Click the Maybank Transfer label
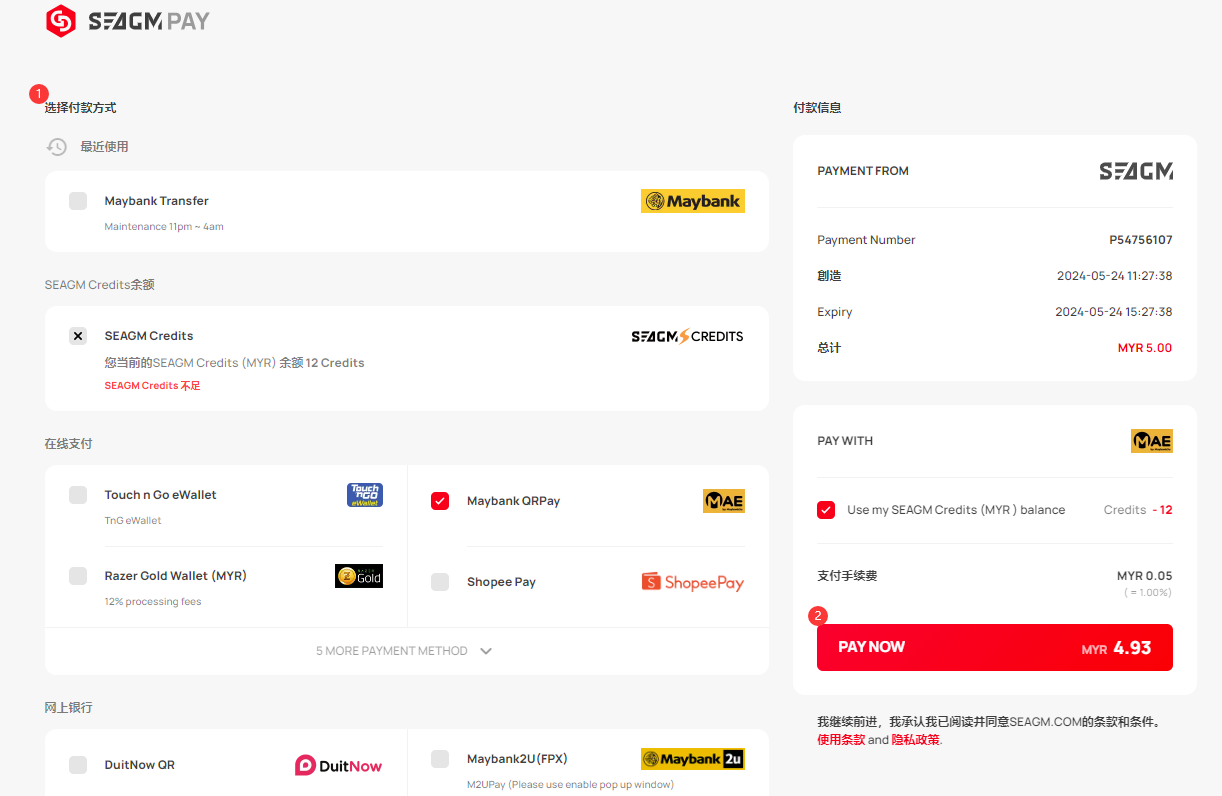 157,201
